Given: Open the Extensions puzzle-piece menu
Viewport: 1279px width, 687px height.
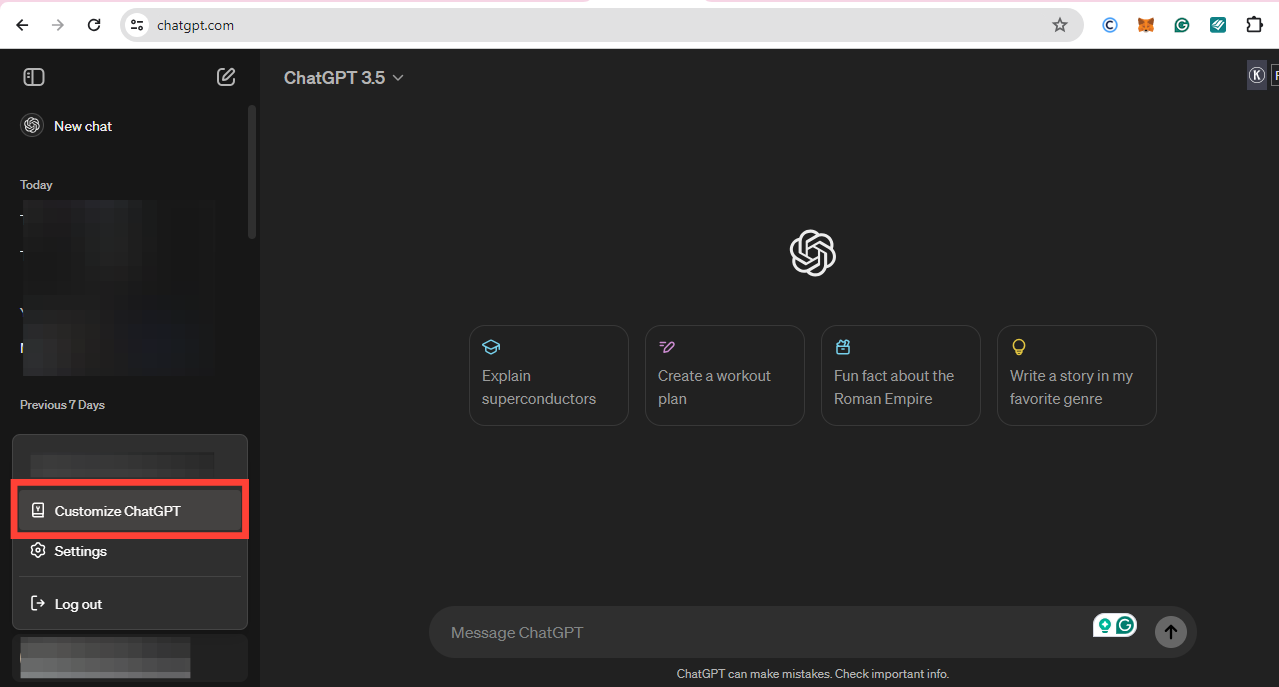Looking at the screenshot, I should tap(1254, 25).
